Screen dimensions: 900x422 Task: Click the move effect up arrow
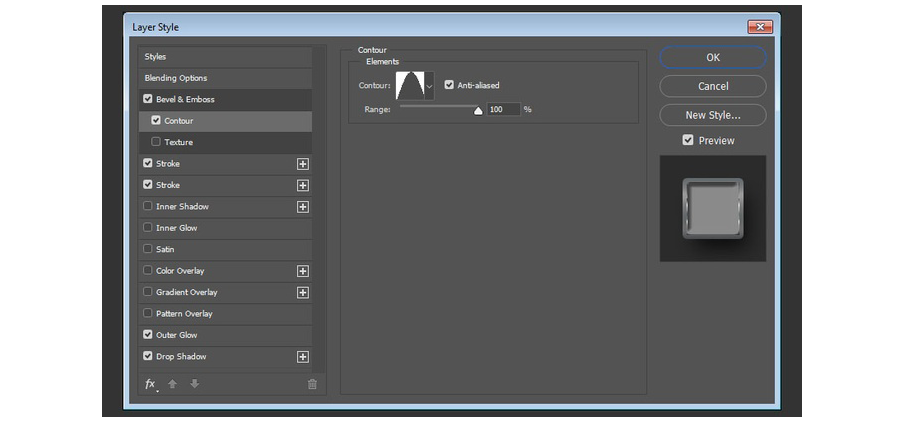pyautogui.click(x=172, y=384)
